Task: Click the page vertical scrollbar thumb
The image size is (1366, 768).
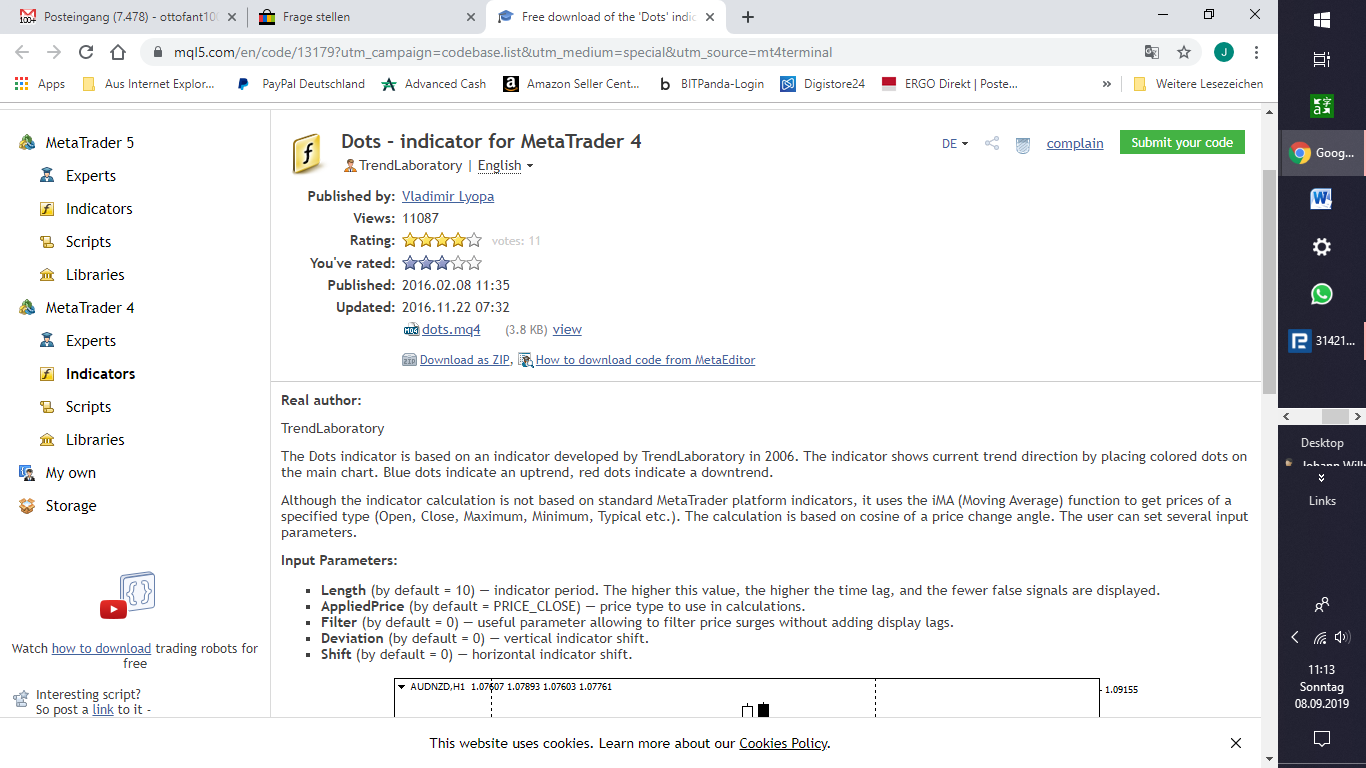Action: (x=1269, y=282)
